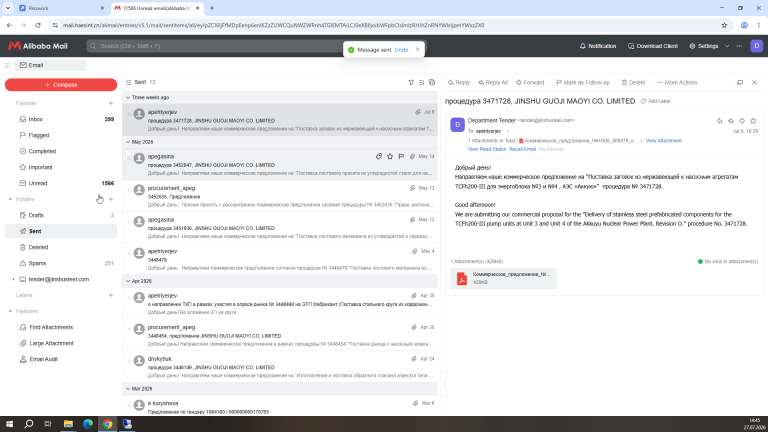Click View Read Status link
The height and width of the screenshot is (432, 768).
coord(487,149)
